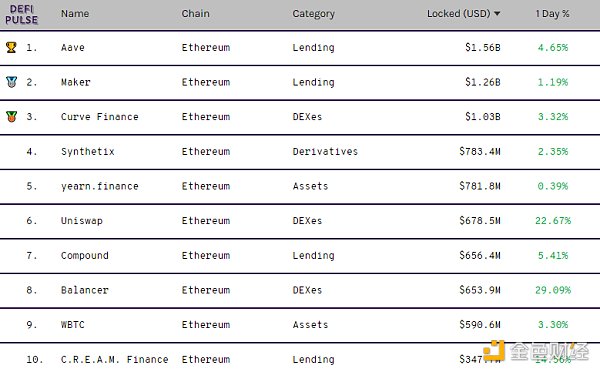Toggle the Locked (USD) sort arrow
Image resolution: width=600 pixels, height=372 pixels.
pos(497,14)
